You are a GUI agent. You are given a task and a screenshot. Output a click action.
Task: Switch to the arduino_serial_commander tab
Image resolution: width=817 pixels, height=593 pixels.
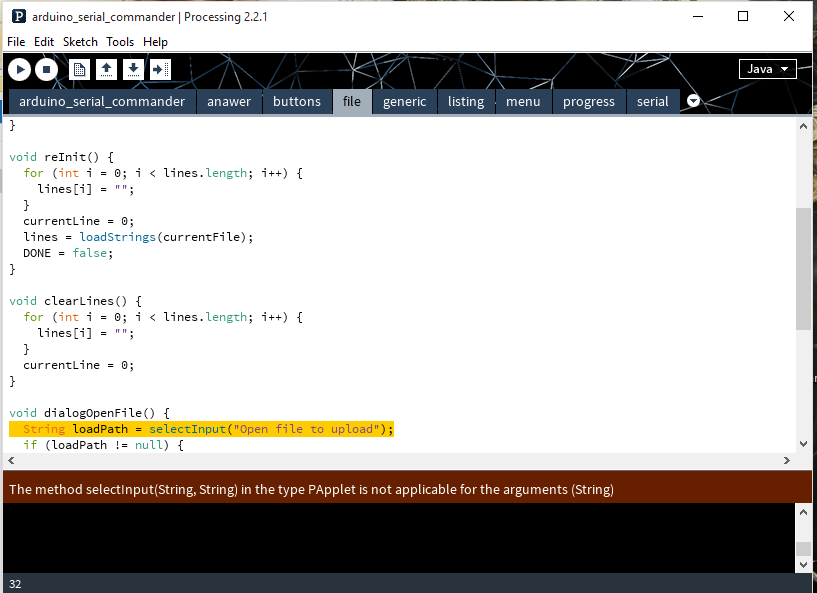[102, 101]
